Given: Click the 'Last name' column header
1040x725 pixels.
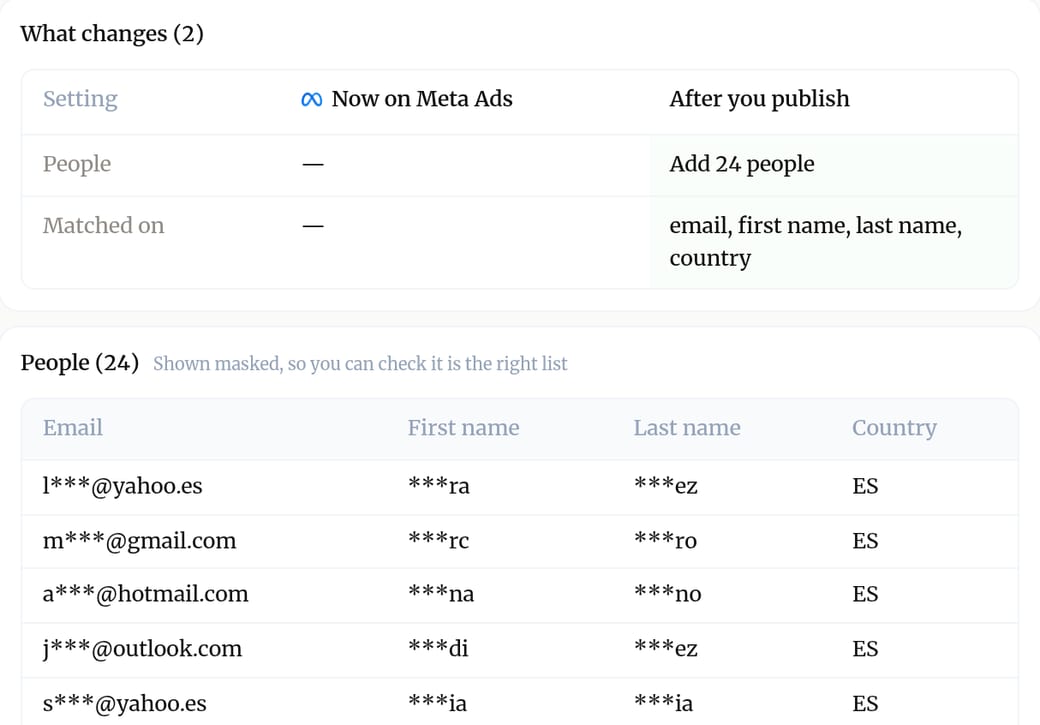Looking at the screenshot, I should coord(687,428).
